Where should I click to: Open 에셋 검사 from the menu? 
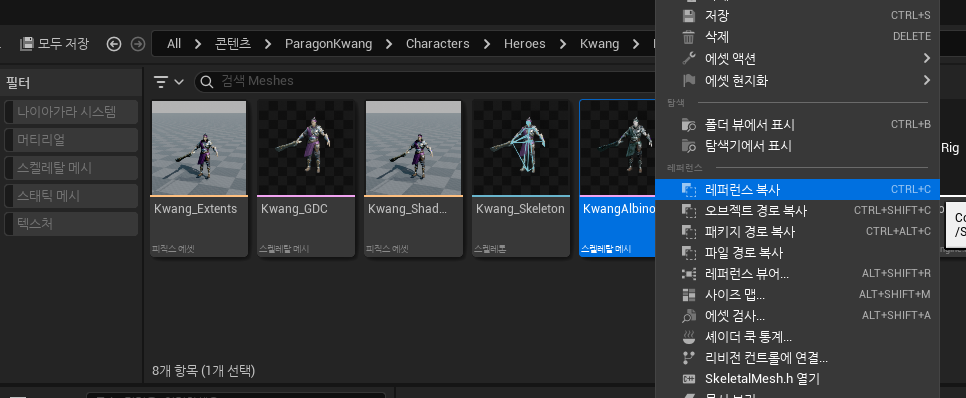click(x=797, y=316)
